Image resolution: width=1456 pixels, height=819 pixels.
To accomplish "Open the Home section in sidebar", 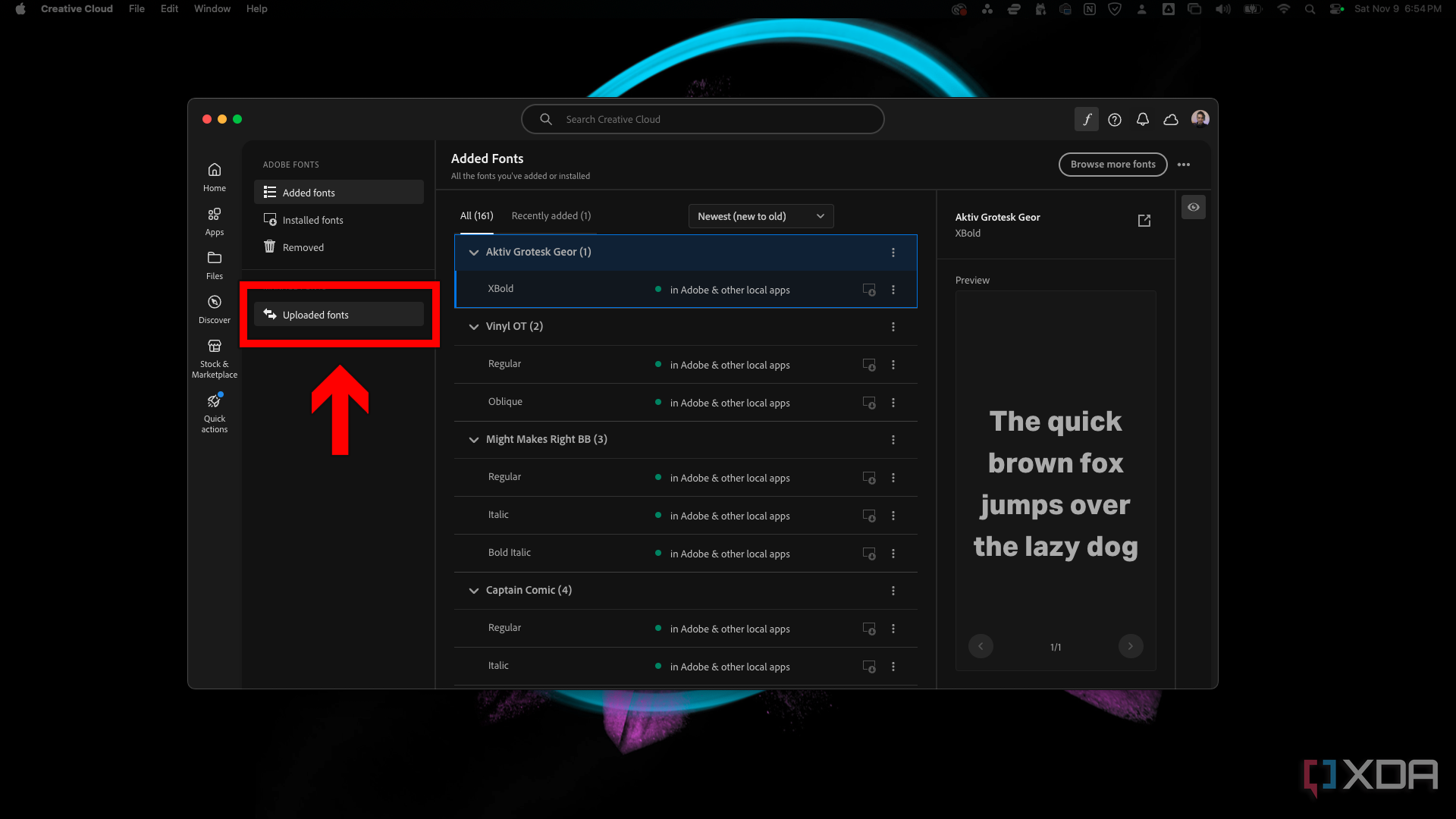I will tap(215, 177).
